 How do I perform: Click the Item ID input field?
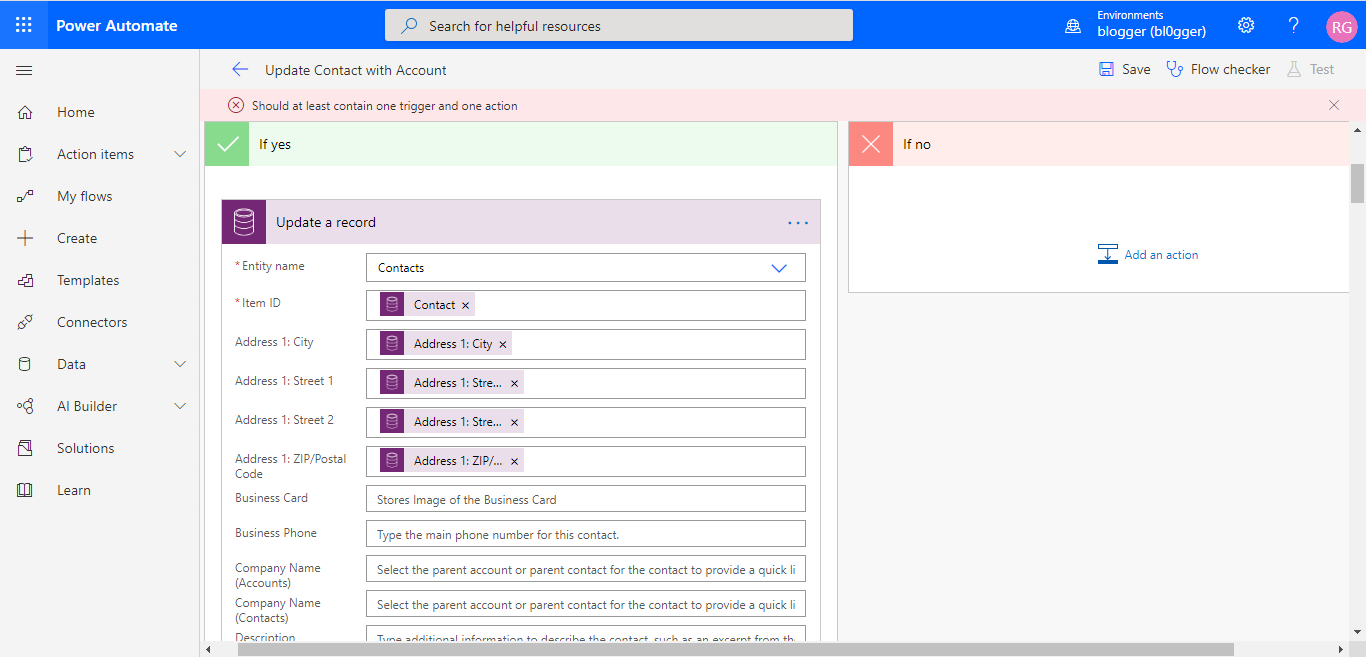(586, 305)
